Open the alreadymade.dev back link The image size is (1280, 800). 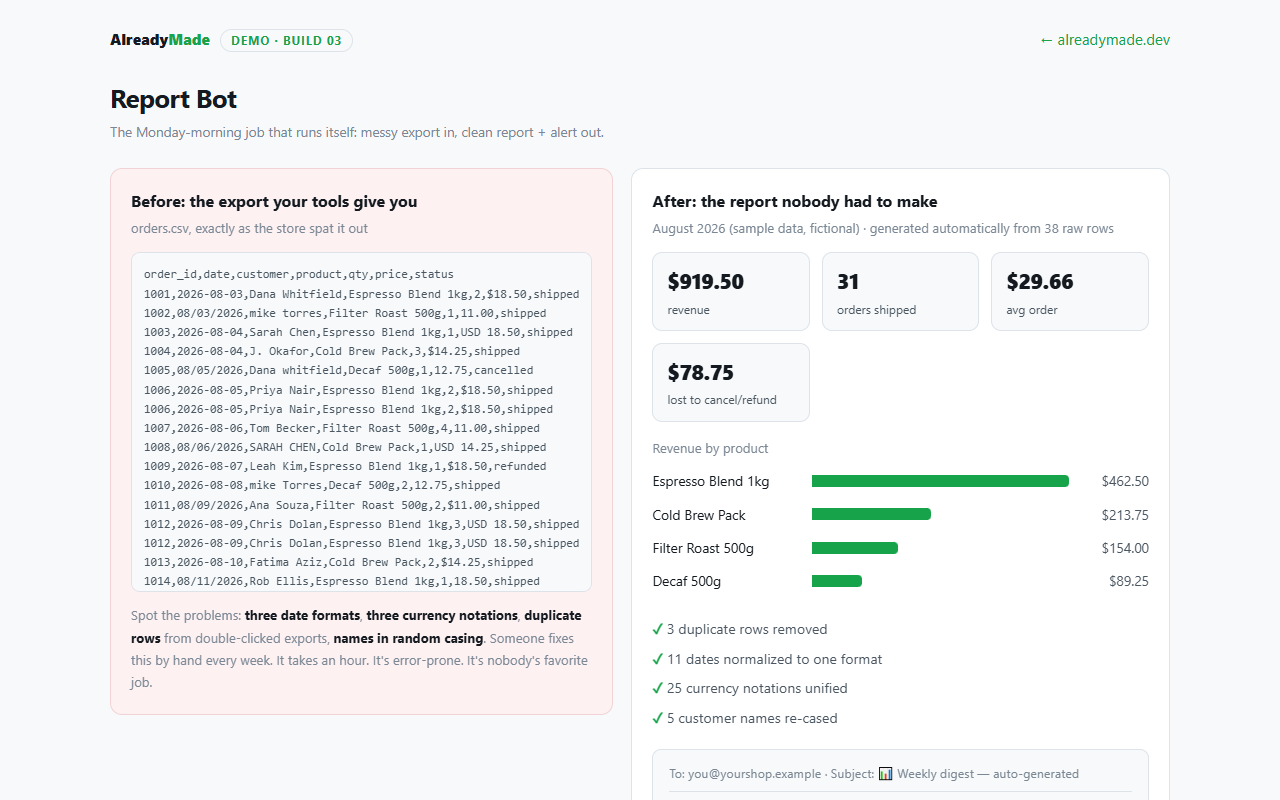pos(1105,40)
